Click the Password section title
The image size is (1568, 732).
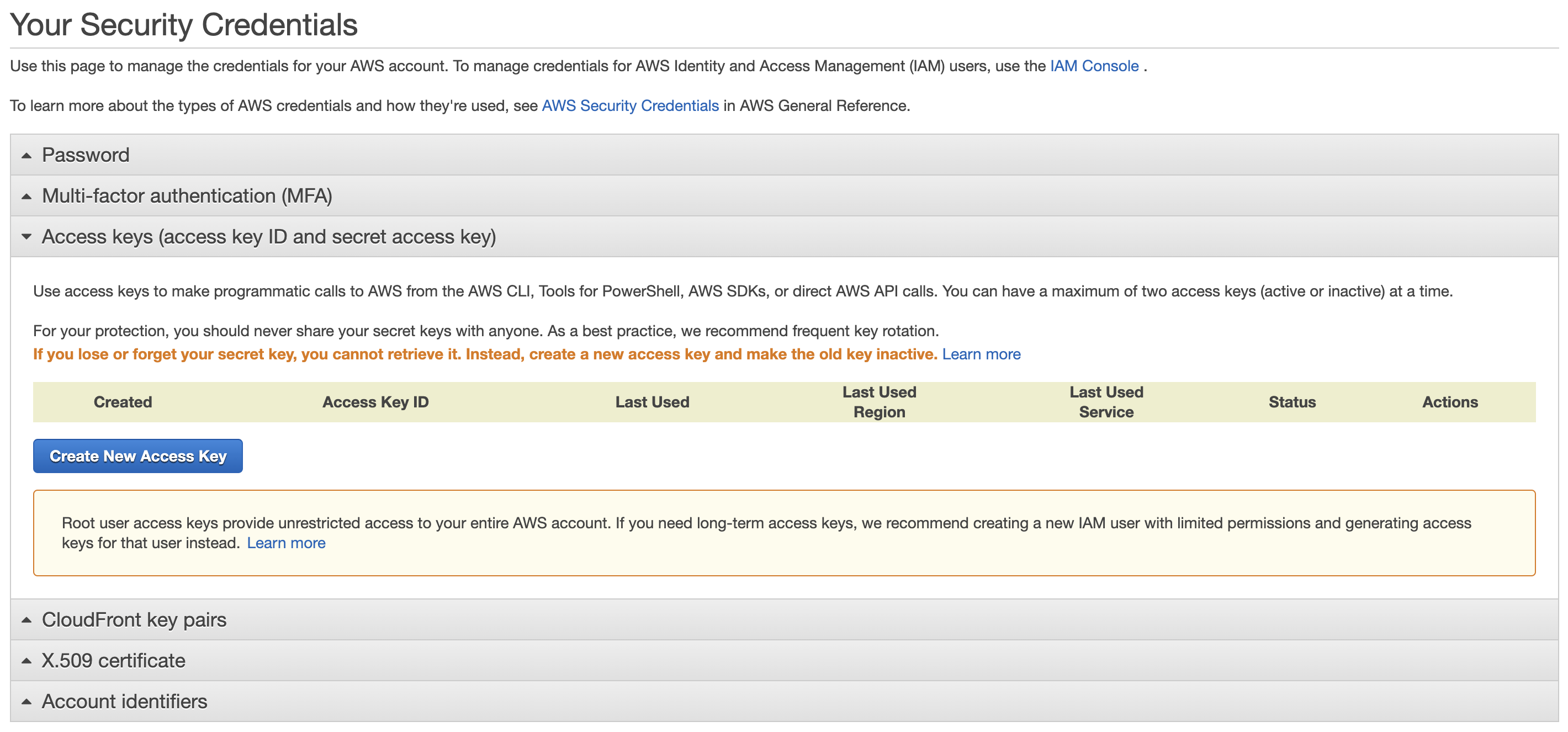86,155
